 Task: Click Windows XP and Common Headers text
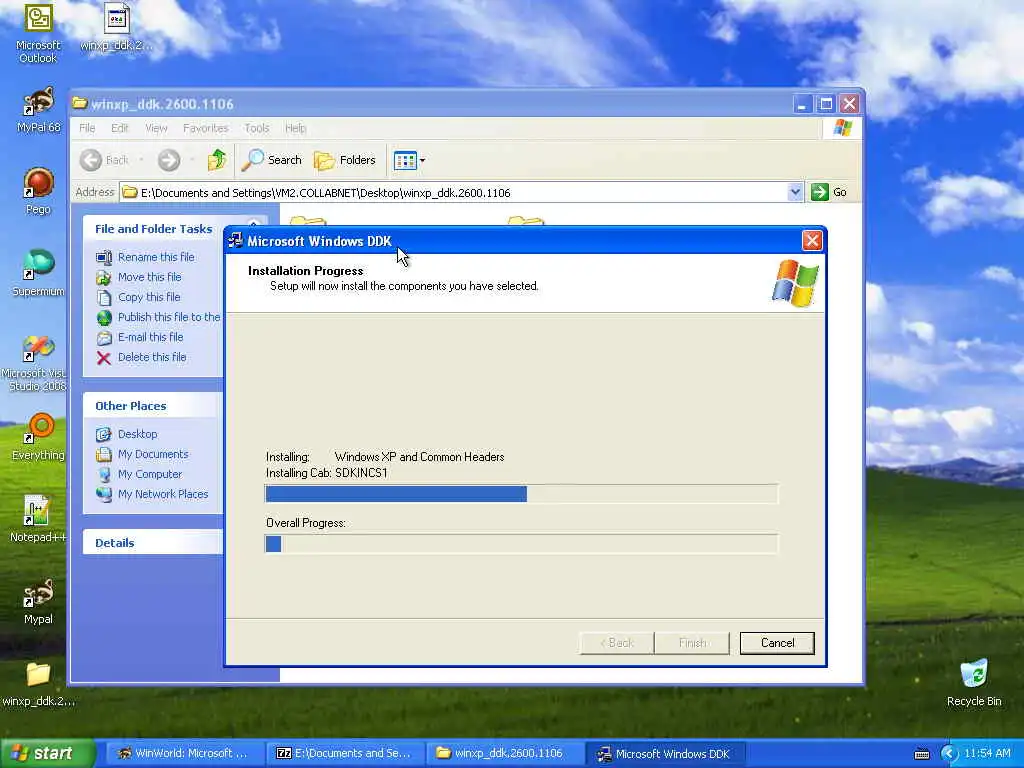(x=419, y=457)
